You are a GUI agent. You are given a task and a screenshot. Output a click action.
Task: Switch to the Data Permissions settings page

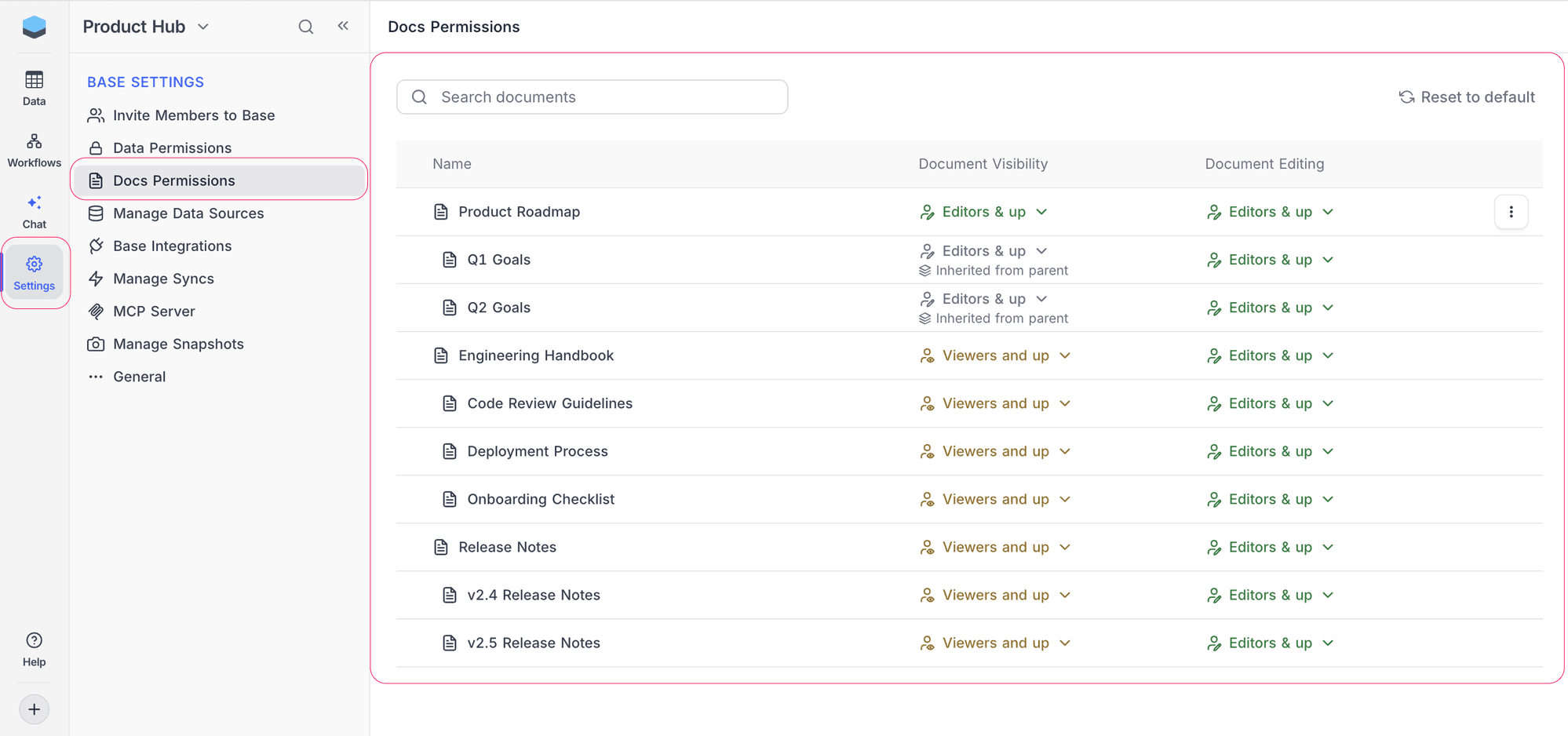172,148
